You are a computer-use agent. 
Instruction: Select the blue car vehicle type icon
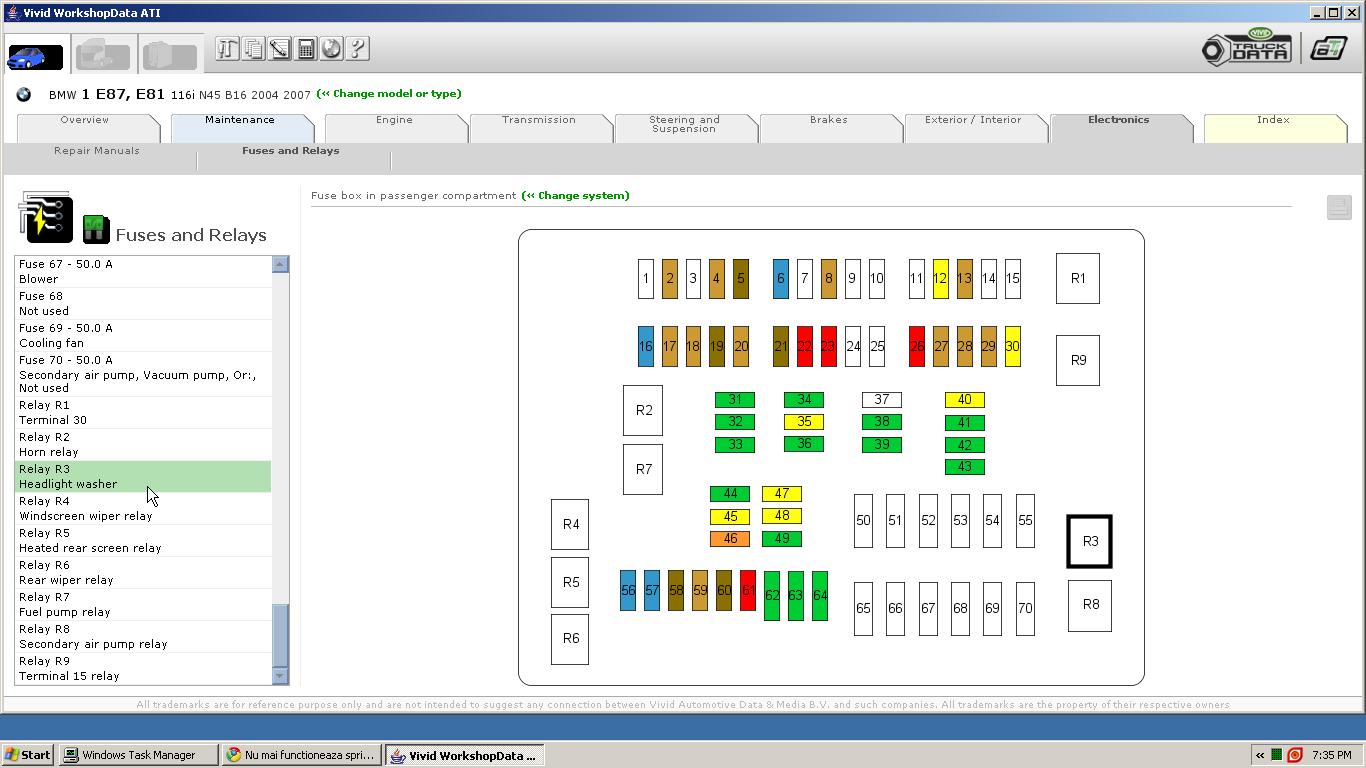tap(35, 56)
